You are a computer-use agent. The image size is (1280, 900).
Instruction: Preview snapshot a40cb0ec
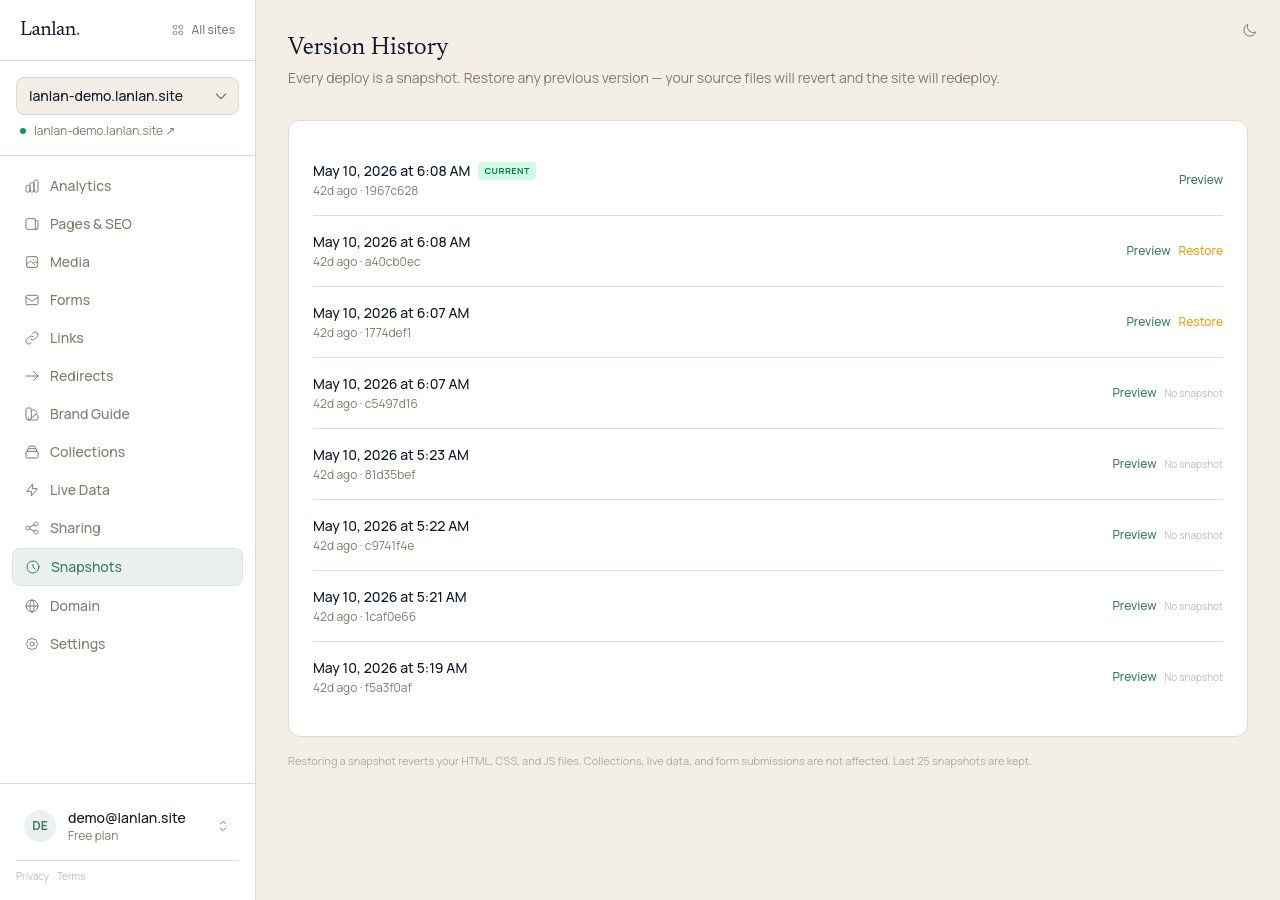[x=1148, y=251]
